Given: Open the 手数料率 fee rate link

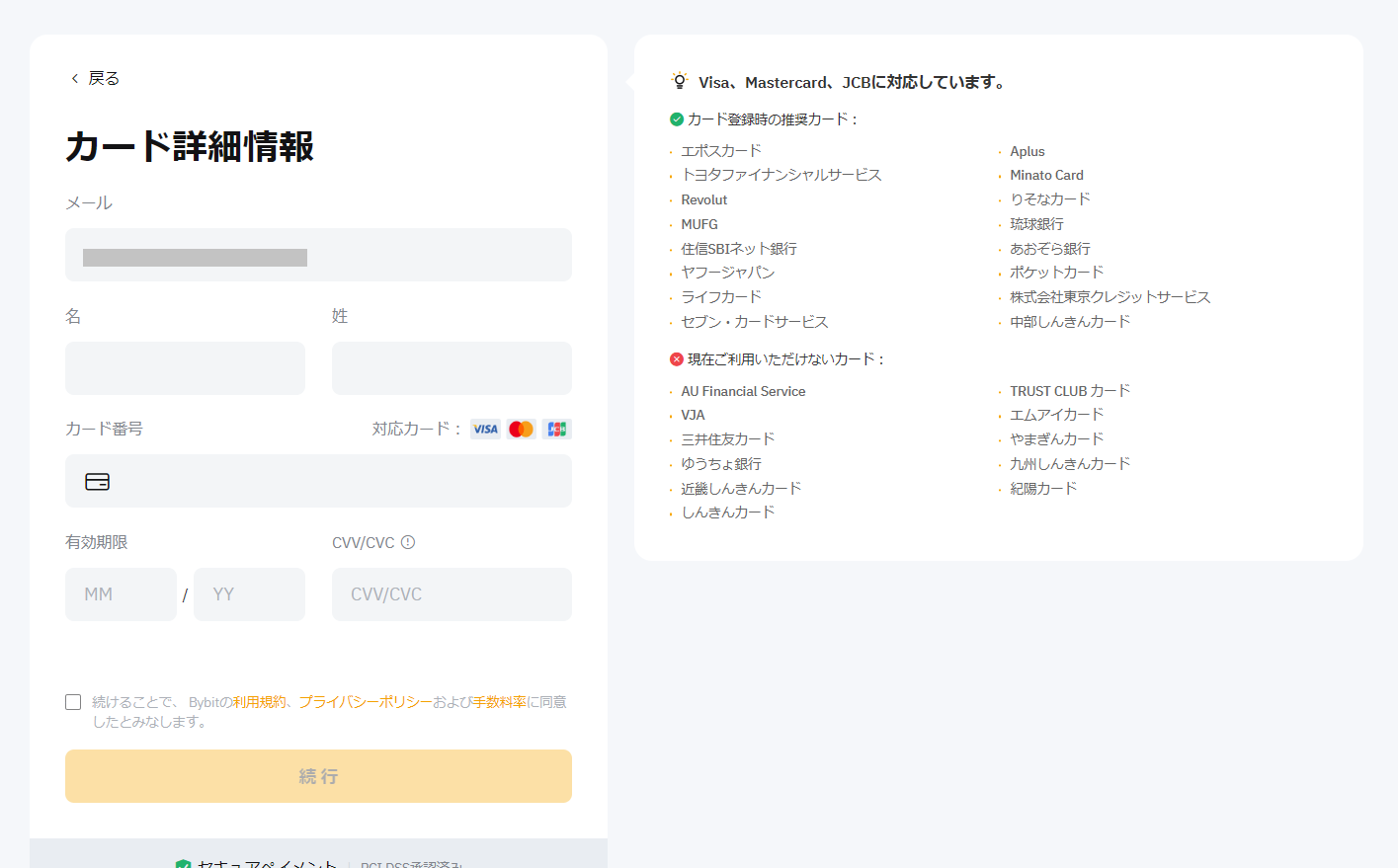Looking at the screenshot, I should pyautogui.click(x=499, y=702).
